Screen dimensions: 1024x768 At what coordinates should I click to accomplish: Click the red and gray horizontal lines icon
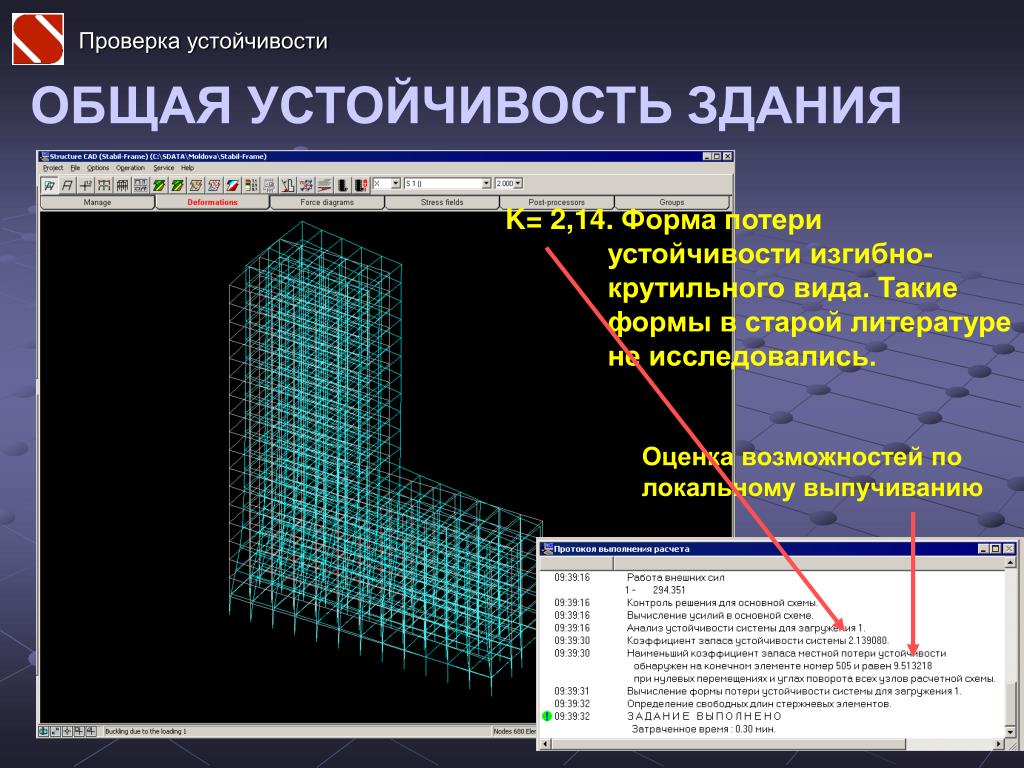pos(325,185)
